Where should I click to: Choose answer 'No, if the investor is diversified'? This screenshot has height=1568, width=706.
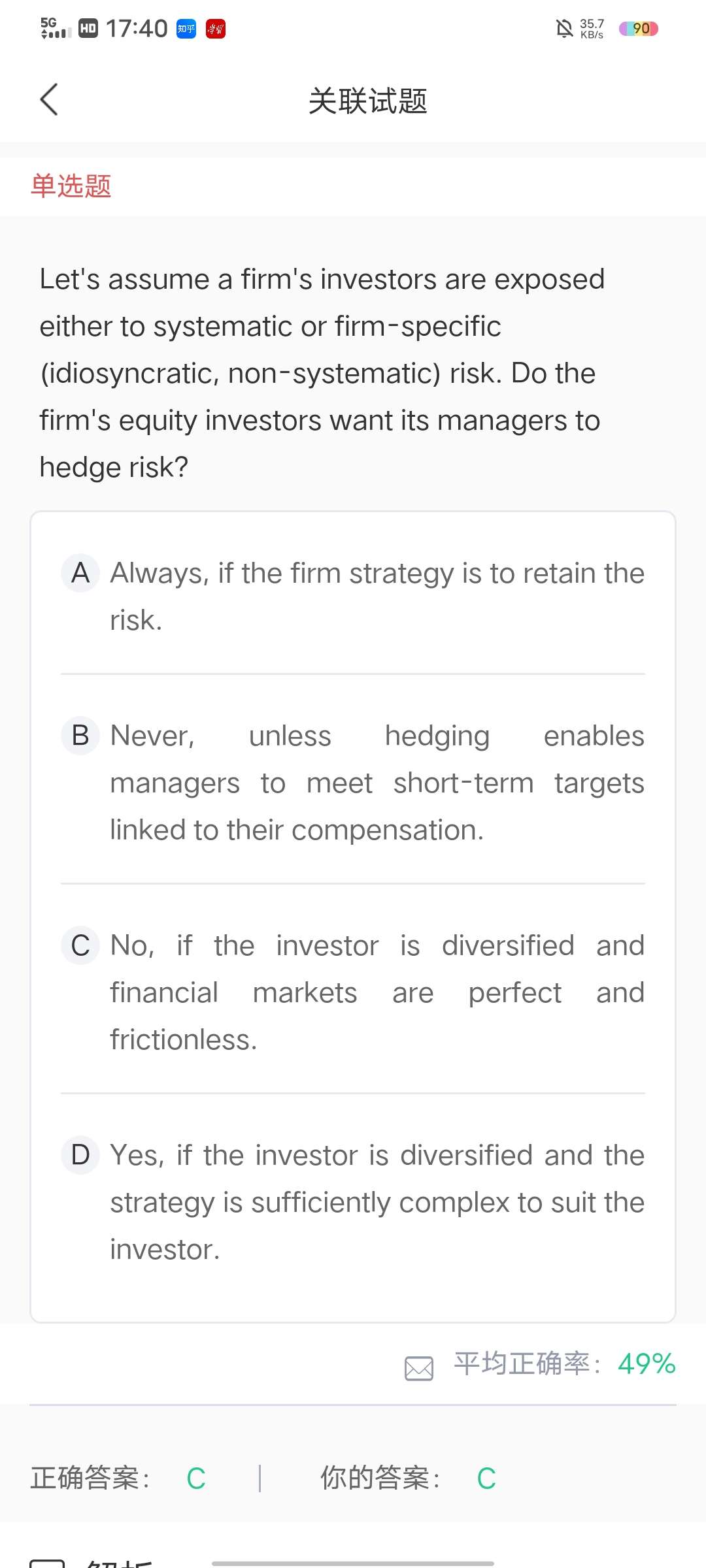(377, 992)
